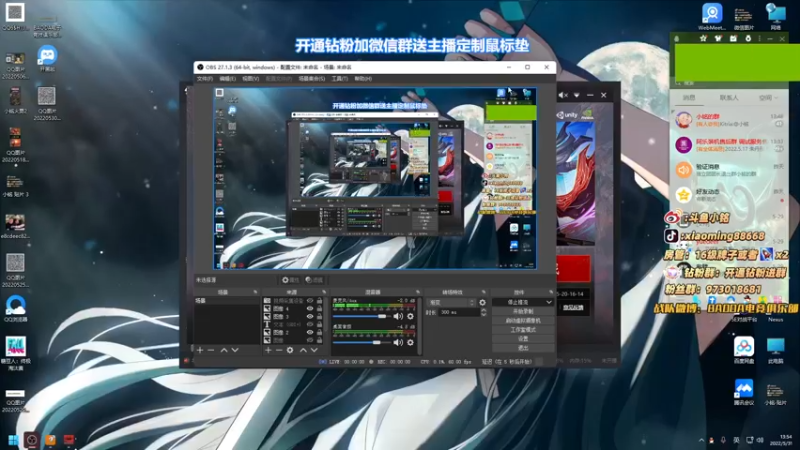Click the star icon in QQ's top bar
The height and width of the screenshot is (450, 800).
tap(703, 38)
